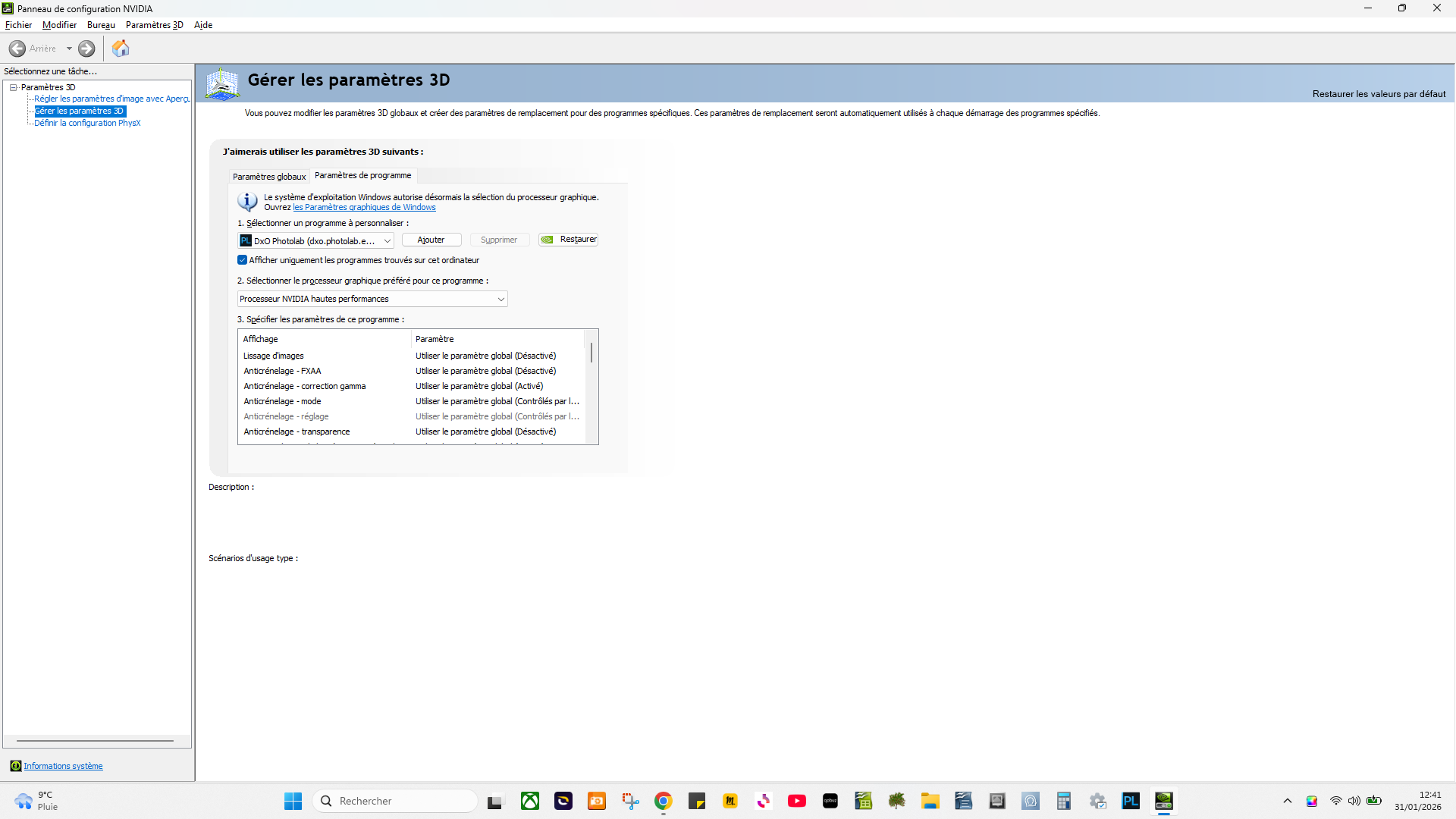The image size is (1456, 819).
Task: Collapse the Paramètres 3D tree node
Action: 14,87
